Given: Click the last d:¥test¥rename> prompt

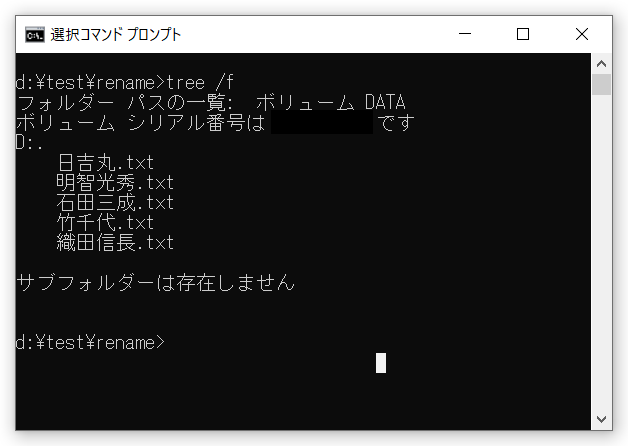Looking at the screenshot, I should click(x=91, y=343).
